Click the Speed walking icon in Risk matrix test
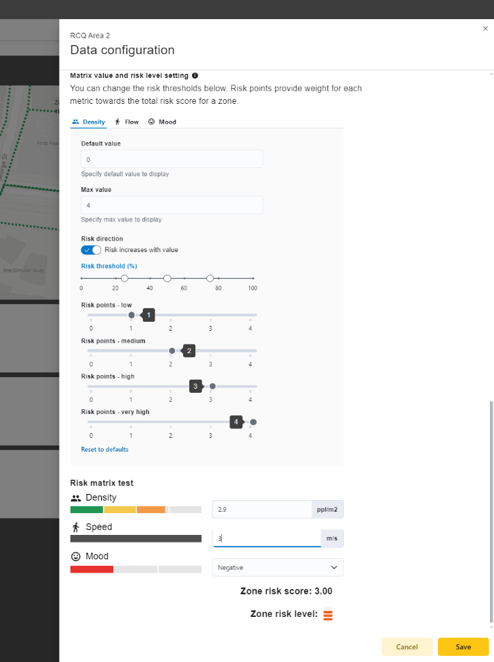Viewport: 494px width, 662px height. (x=76, y=527)
